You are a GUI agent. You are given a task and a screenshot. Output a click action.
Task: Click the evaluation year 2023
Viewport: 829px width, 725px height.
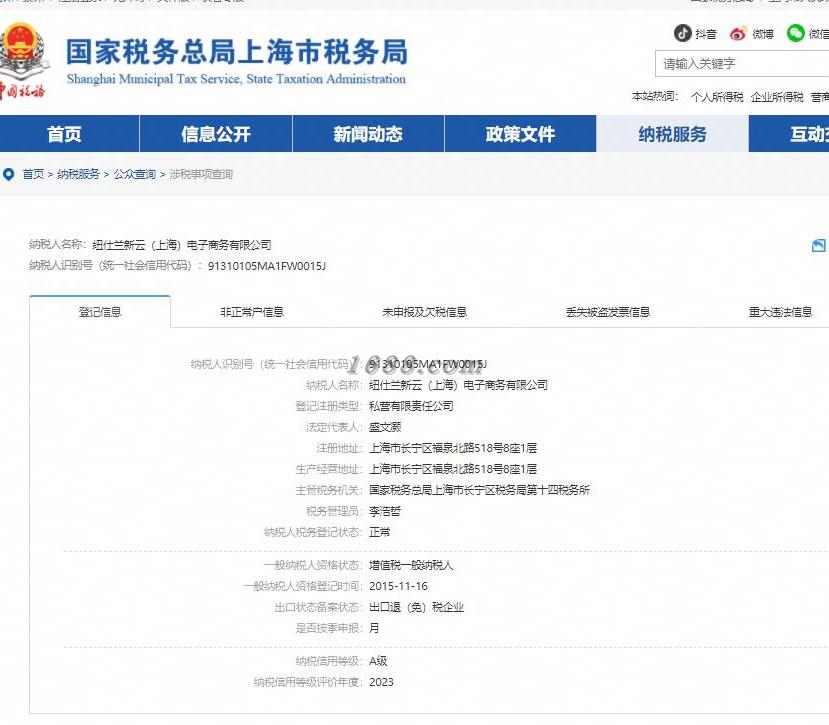tap(381, 682)
